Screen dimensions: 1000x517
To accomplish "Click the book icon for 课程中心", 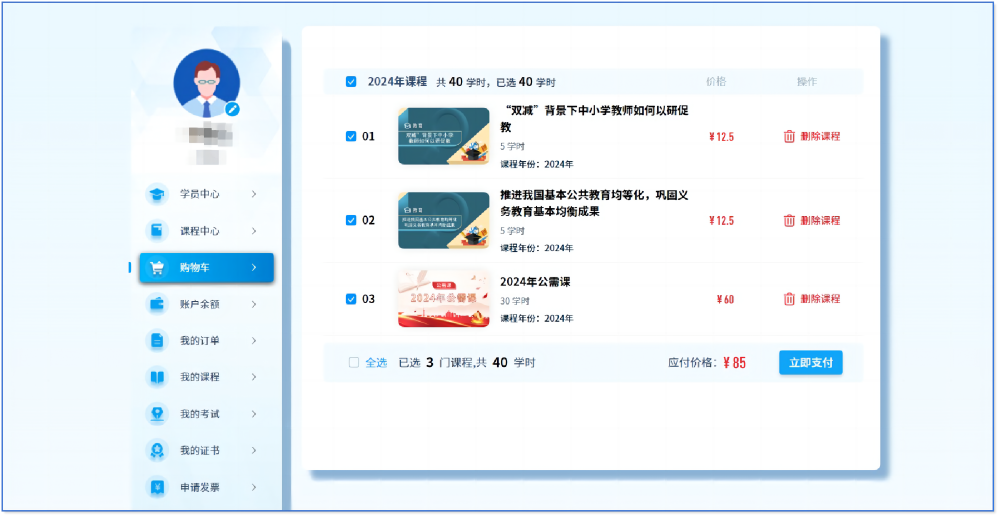I will point(156,231).
